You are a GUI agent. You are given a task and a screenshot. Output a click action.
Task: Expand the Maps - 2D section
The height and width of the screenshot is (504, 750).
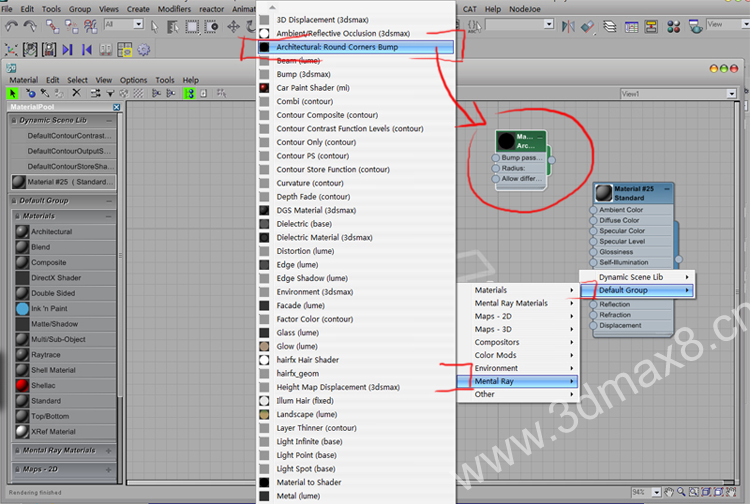coord(109,470)
